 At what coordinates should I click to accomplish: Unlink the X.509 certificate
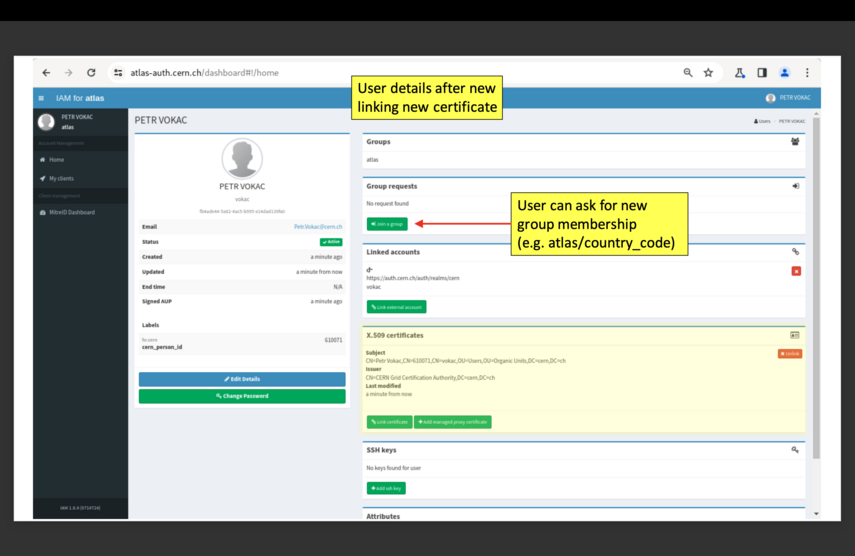(790, 354)
